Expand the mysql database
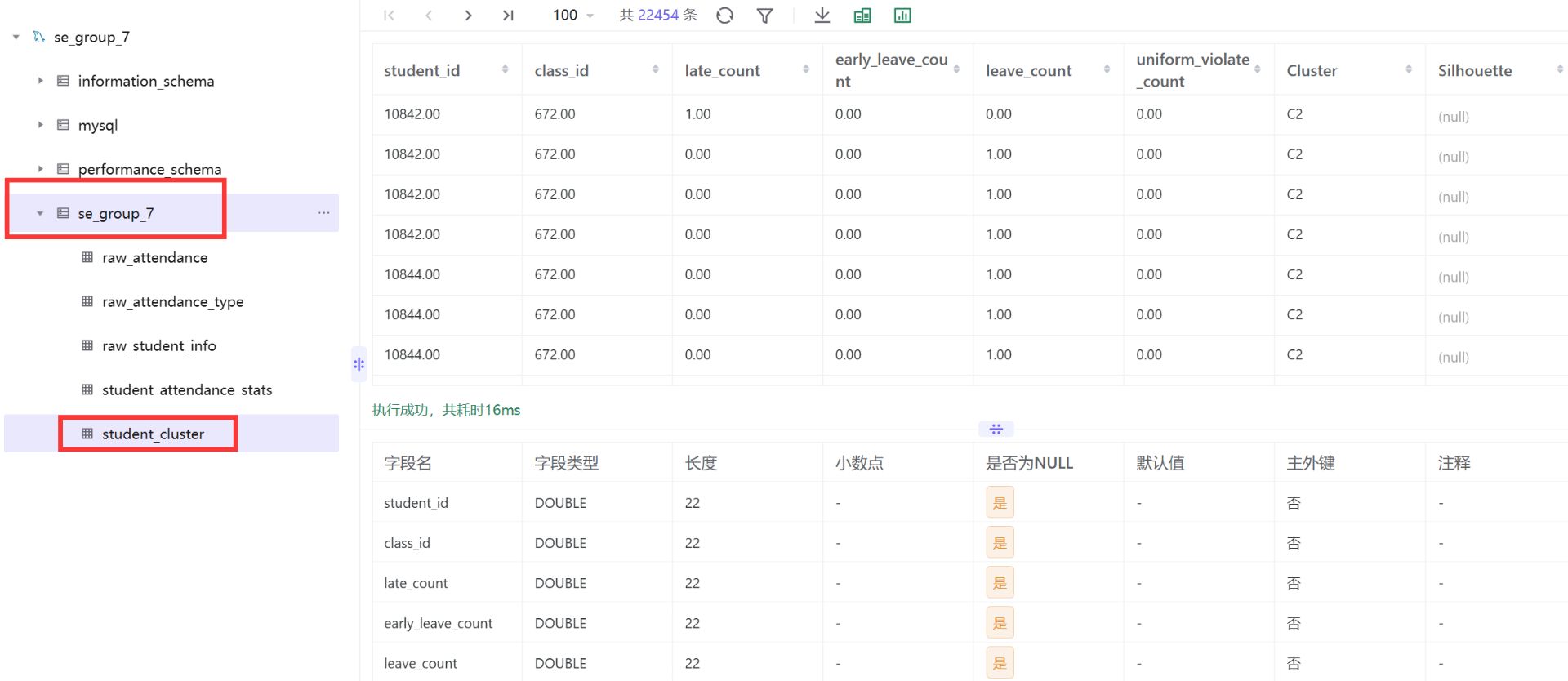This screenshot has width=1568, height=681. click(40, 125)
